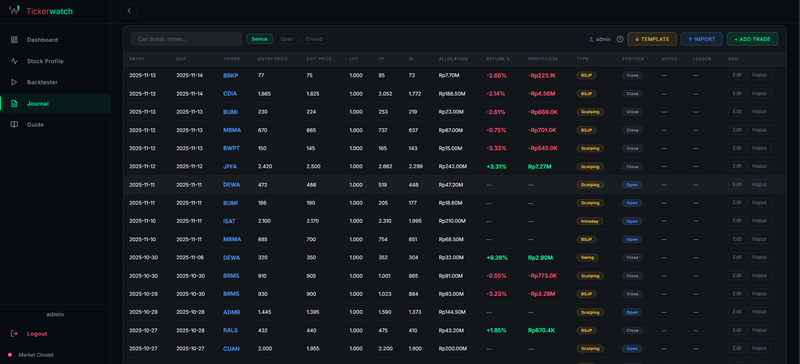Click the Close badge on the JPFA row
The height and width of the screenshot is (364, 800).
pyautogui.click(x=632, y=166)
